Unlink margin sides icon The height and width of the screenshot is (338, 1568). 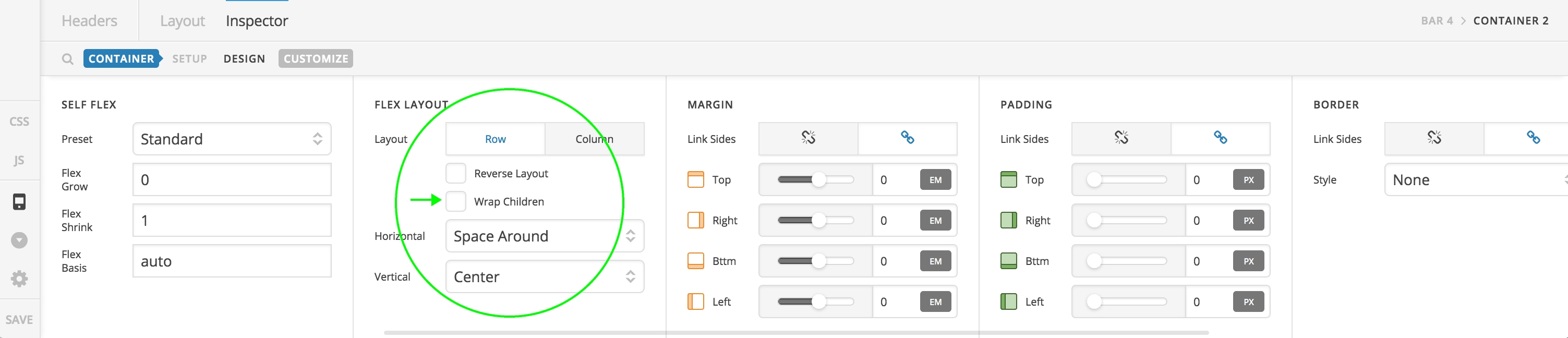pyautogui.click(x=808, y=138)
